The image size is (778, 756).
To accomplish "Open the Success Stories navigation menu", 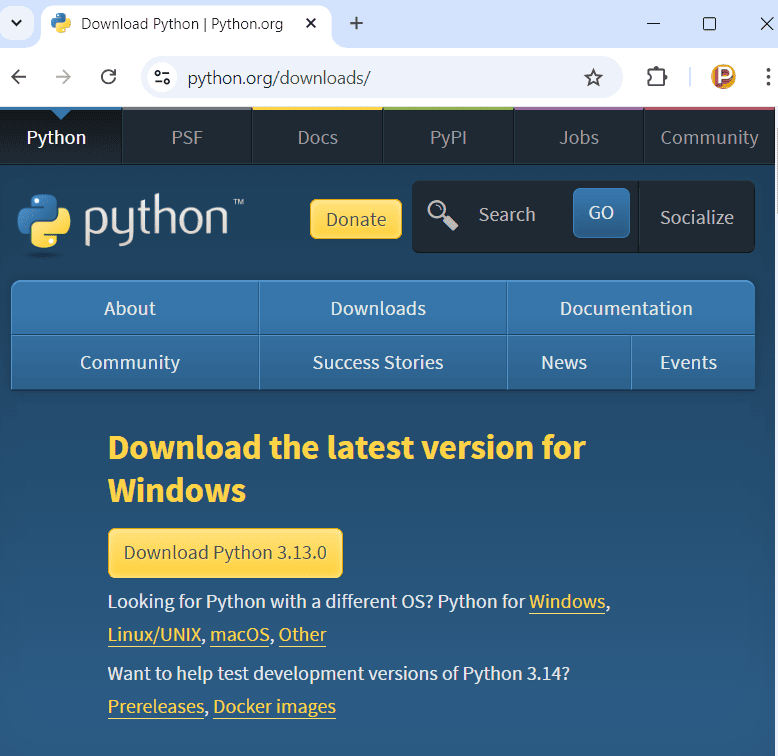I will point(383,363).
